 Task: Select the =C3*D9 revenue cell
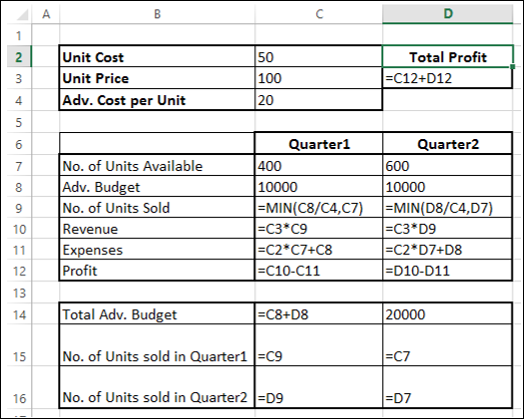[x=447, y=229]
